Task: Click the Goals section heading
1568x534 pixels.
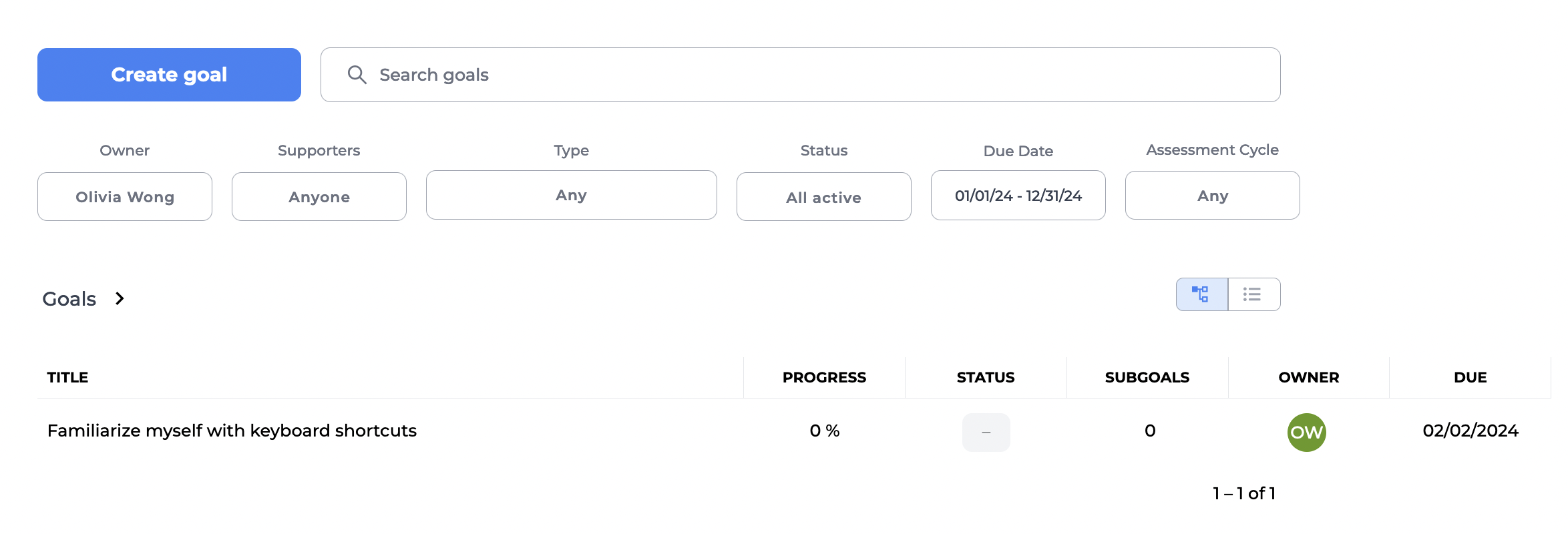Action: (x=69, y=299)
